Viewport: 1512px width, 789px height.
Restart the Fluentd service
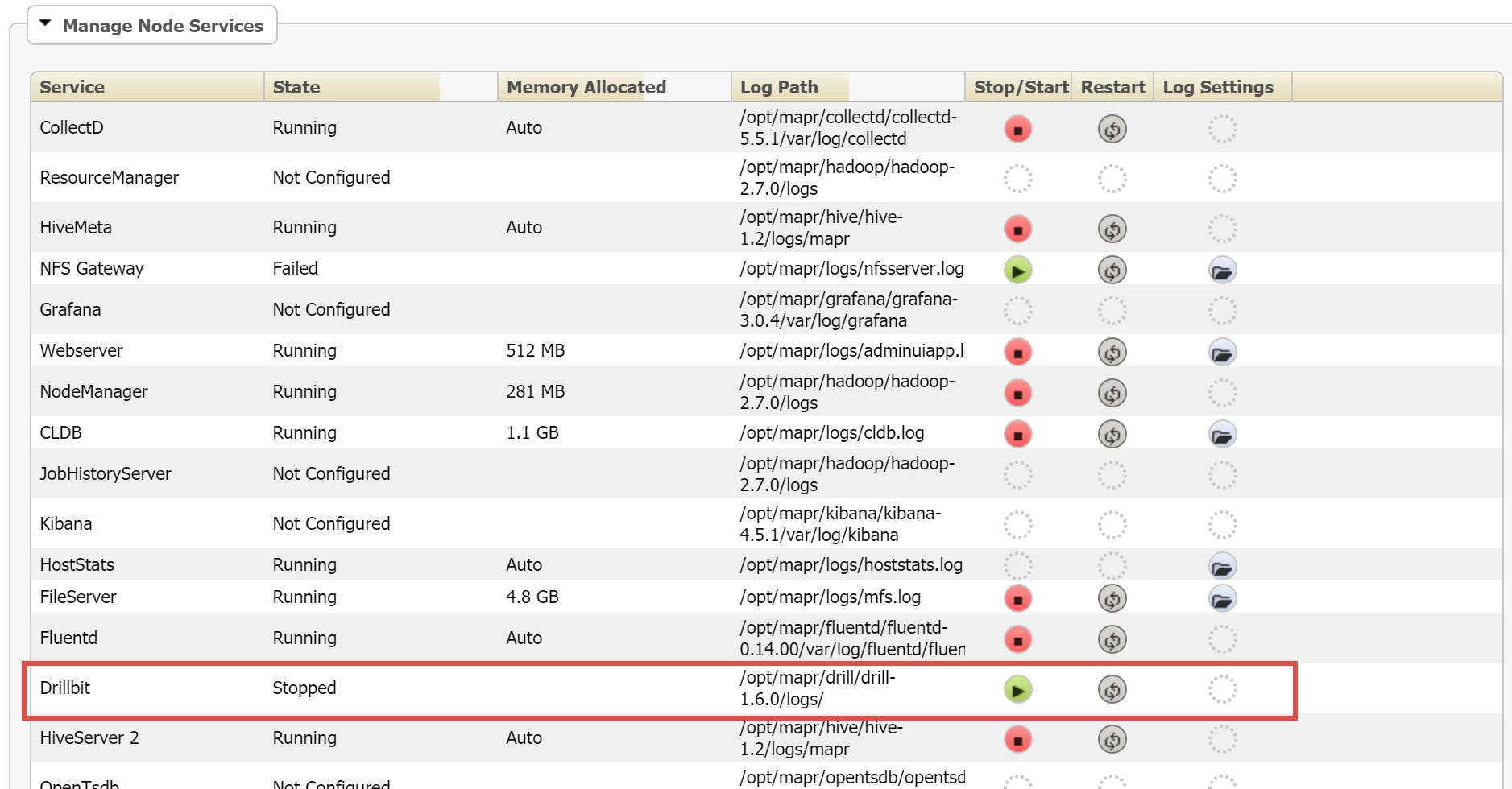(x=1112, y=640)
